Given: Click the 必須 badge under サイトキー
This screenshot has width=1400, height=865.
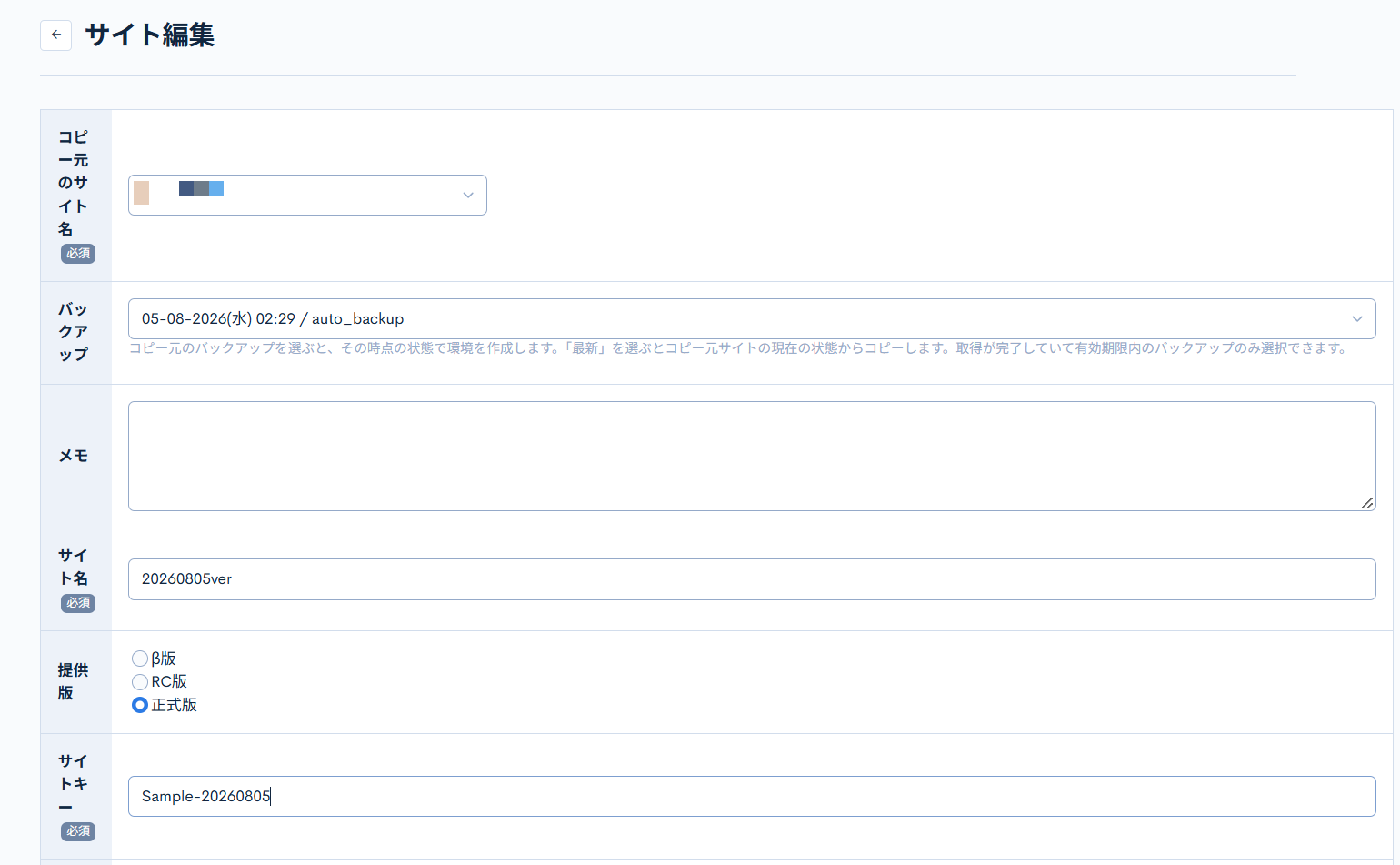Looking at the screenshot, I should click(x=78, y=831).
